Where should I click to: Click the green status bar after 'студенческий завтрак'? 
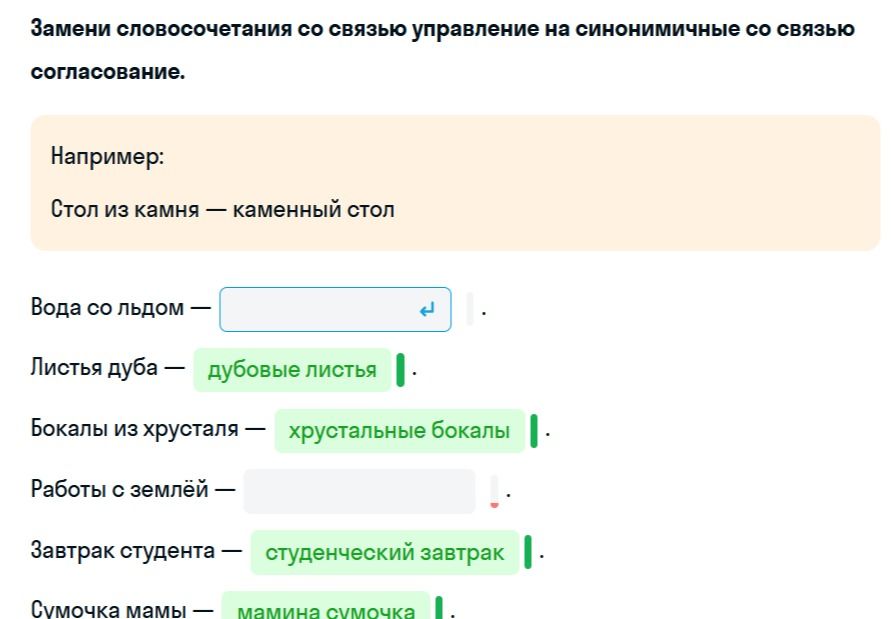coord(528,552)
